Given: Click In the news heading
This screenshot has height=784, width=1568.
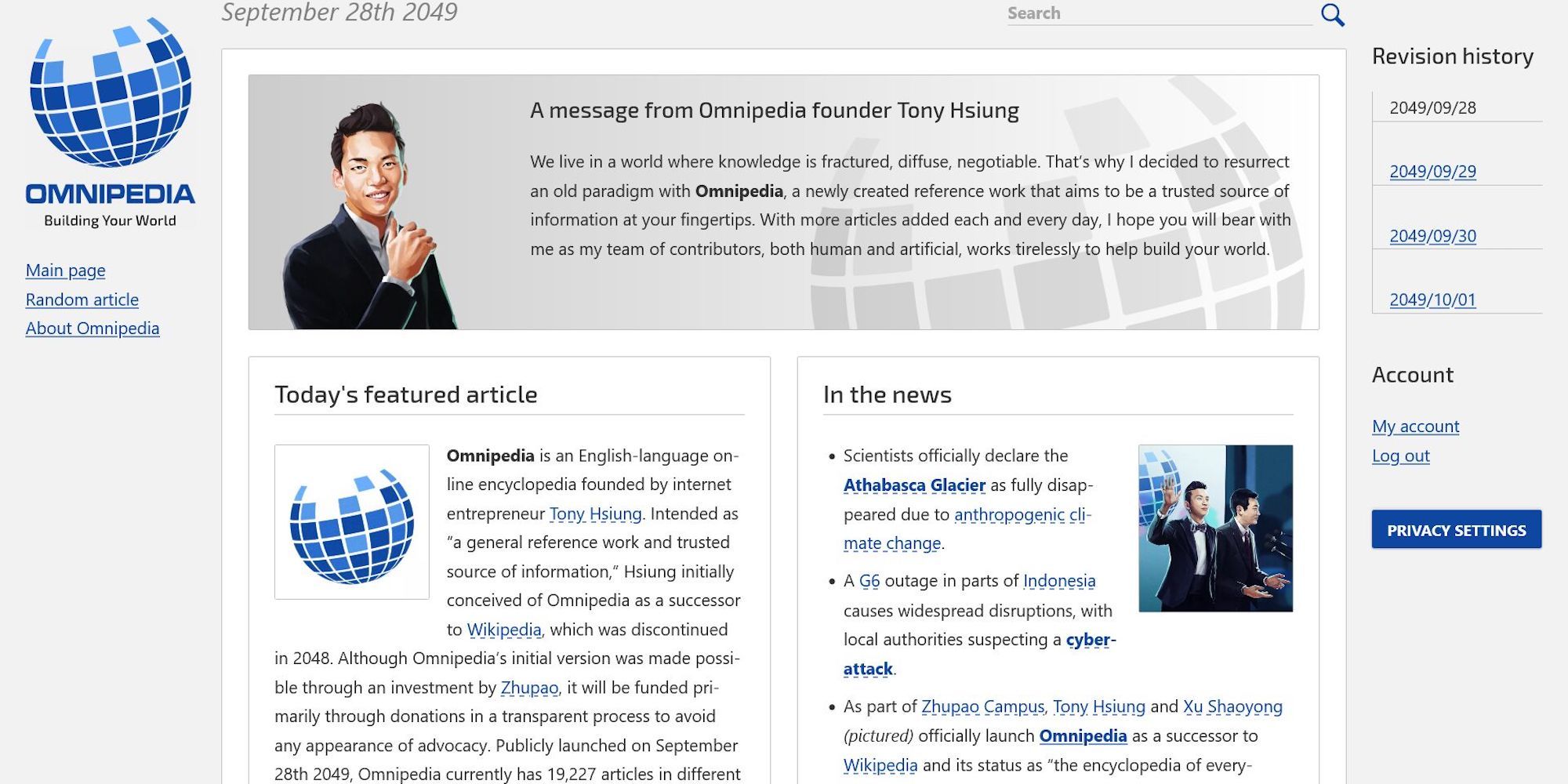Looking at the screenshot, I should tap(887, 394).
